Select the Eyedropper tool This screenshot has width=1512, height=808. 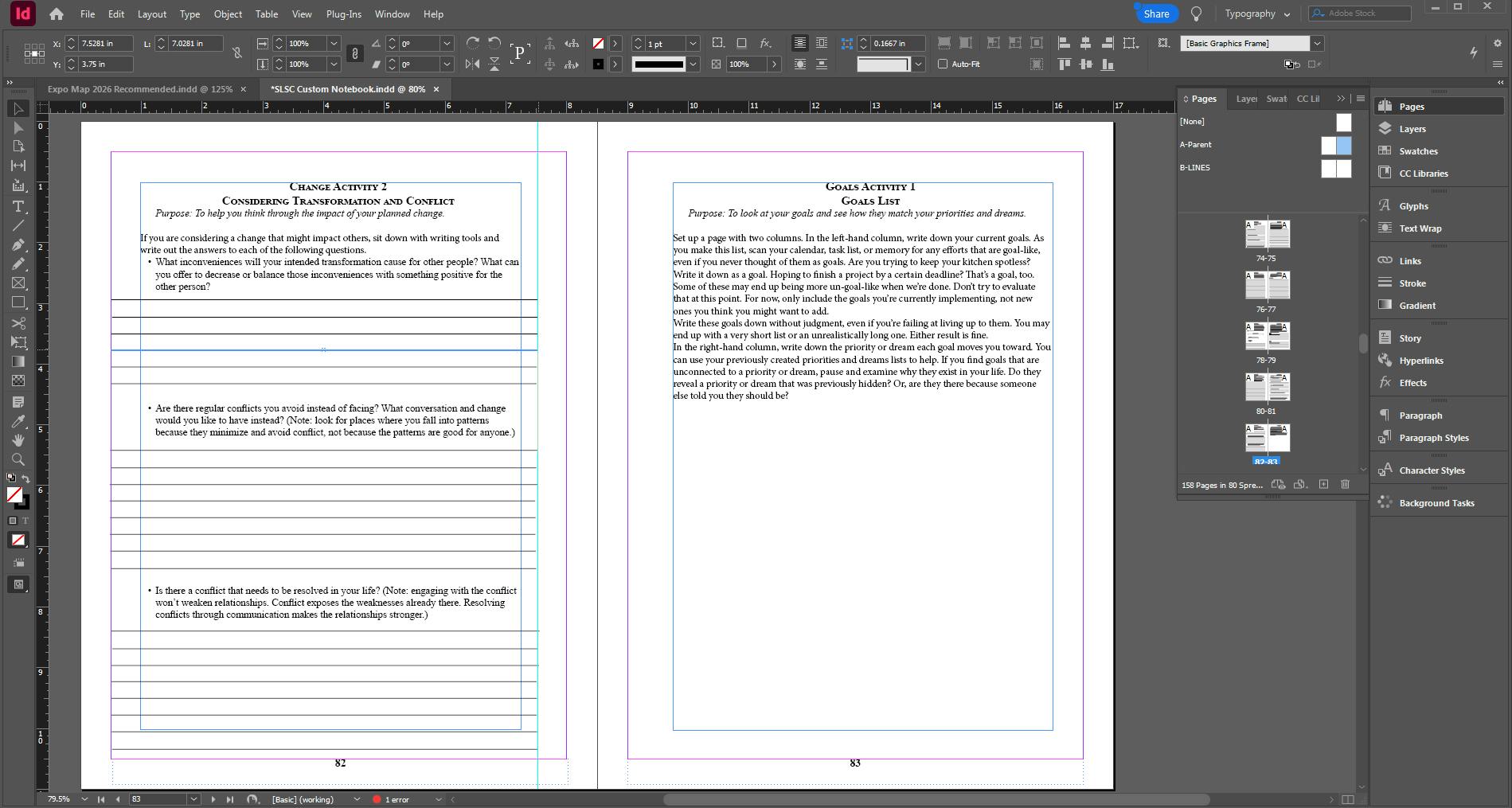[x=18, y=421]
